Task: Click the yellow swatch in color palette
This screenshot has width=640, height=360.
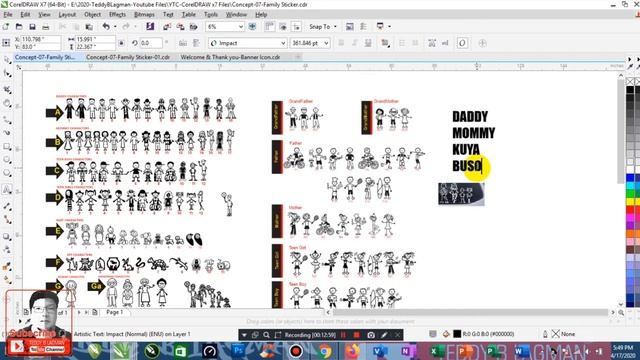Action: coord(630,201)
